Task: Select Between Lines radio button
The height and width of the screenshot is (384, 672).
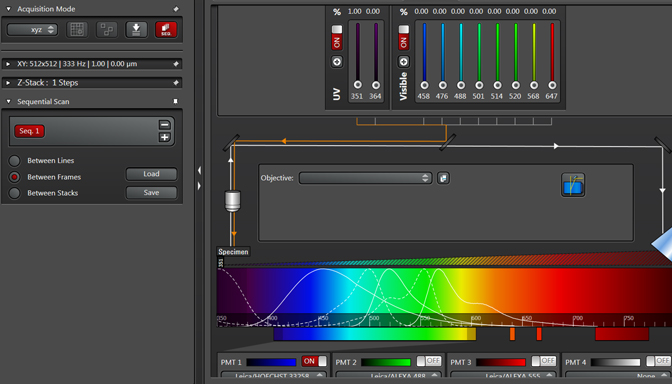Action: pos(14,161)
